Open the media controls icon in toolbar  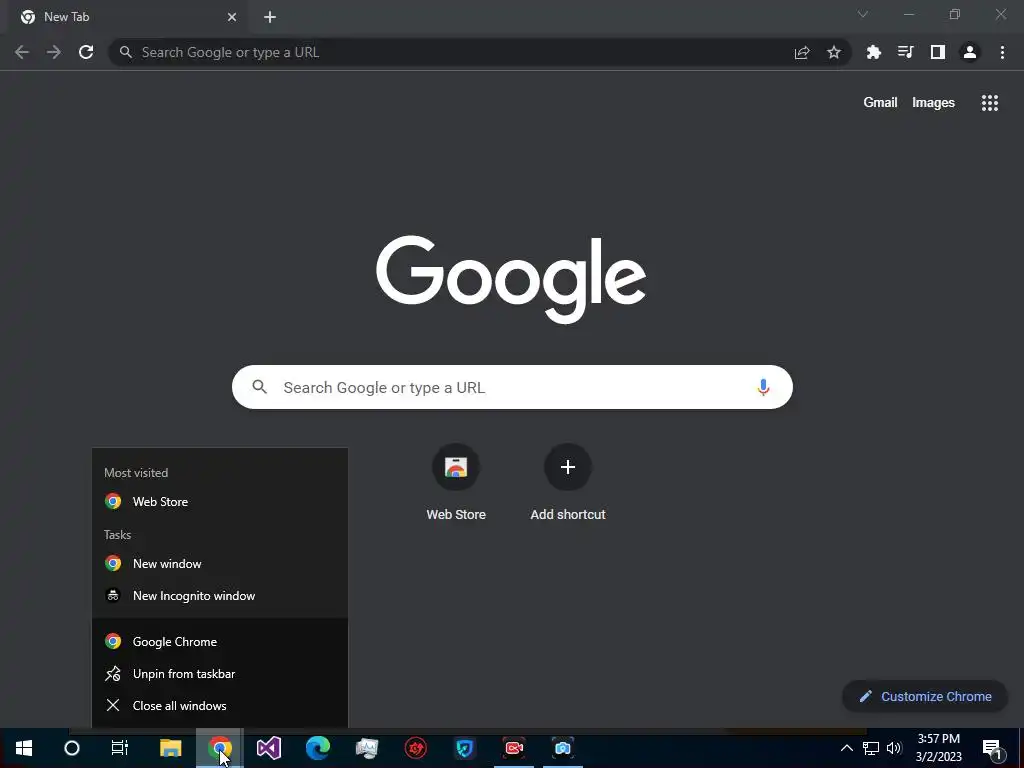click(x=905, y=52)
